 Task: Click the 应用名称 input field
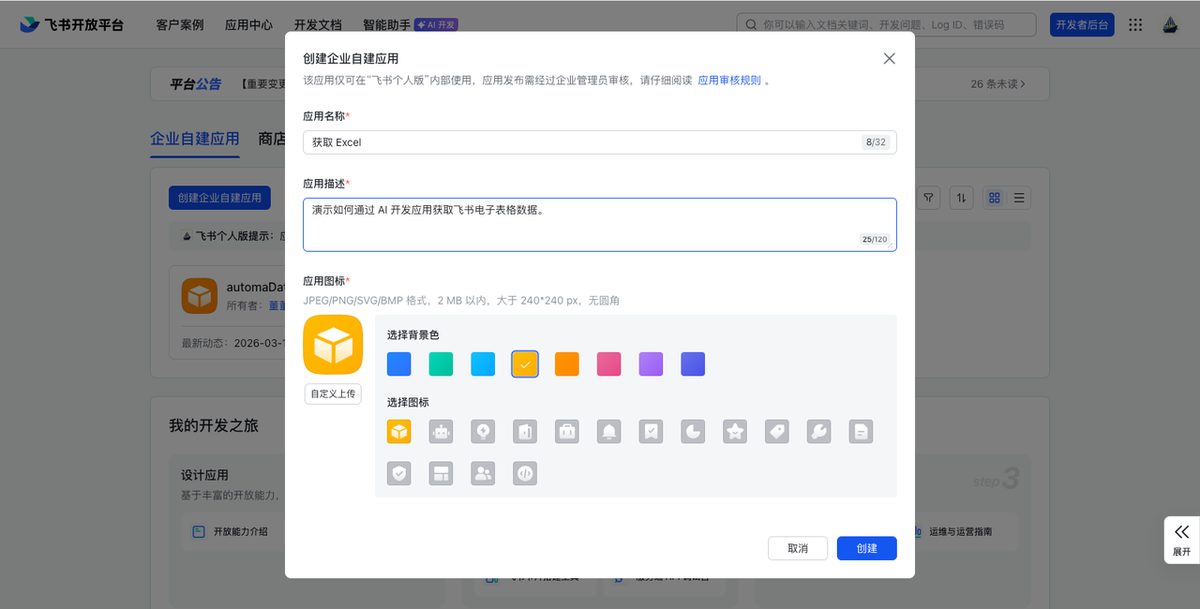click(x=600, y=142)
